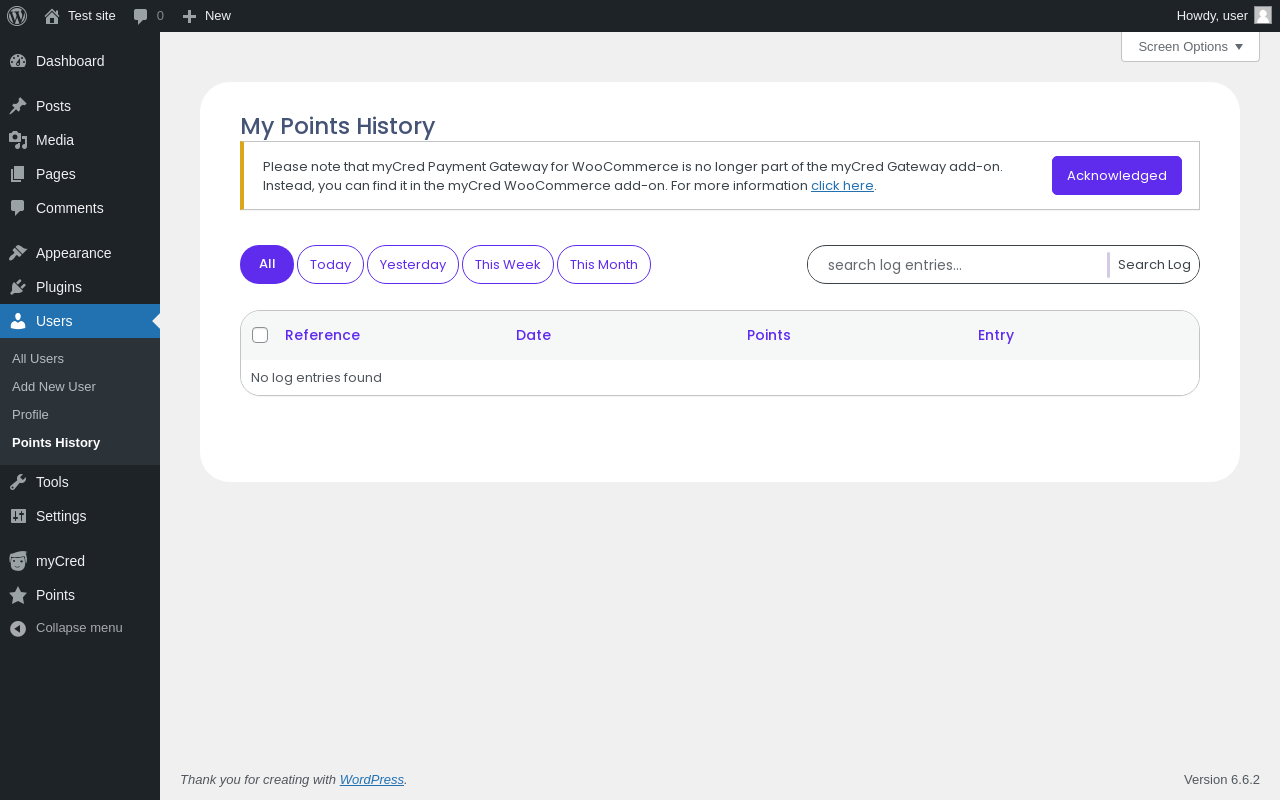Open the Dashboard gauge icon
This screenshot has width=1280, height=800.
[18, 61]
